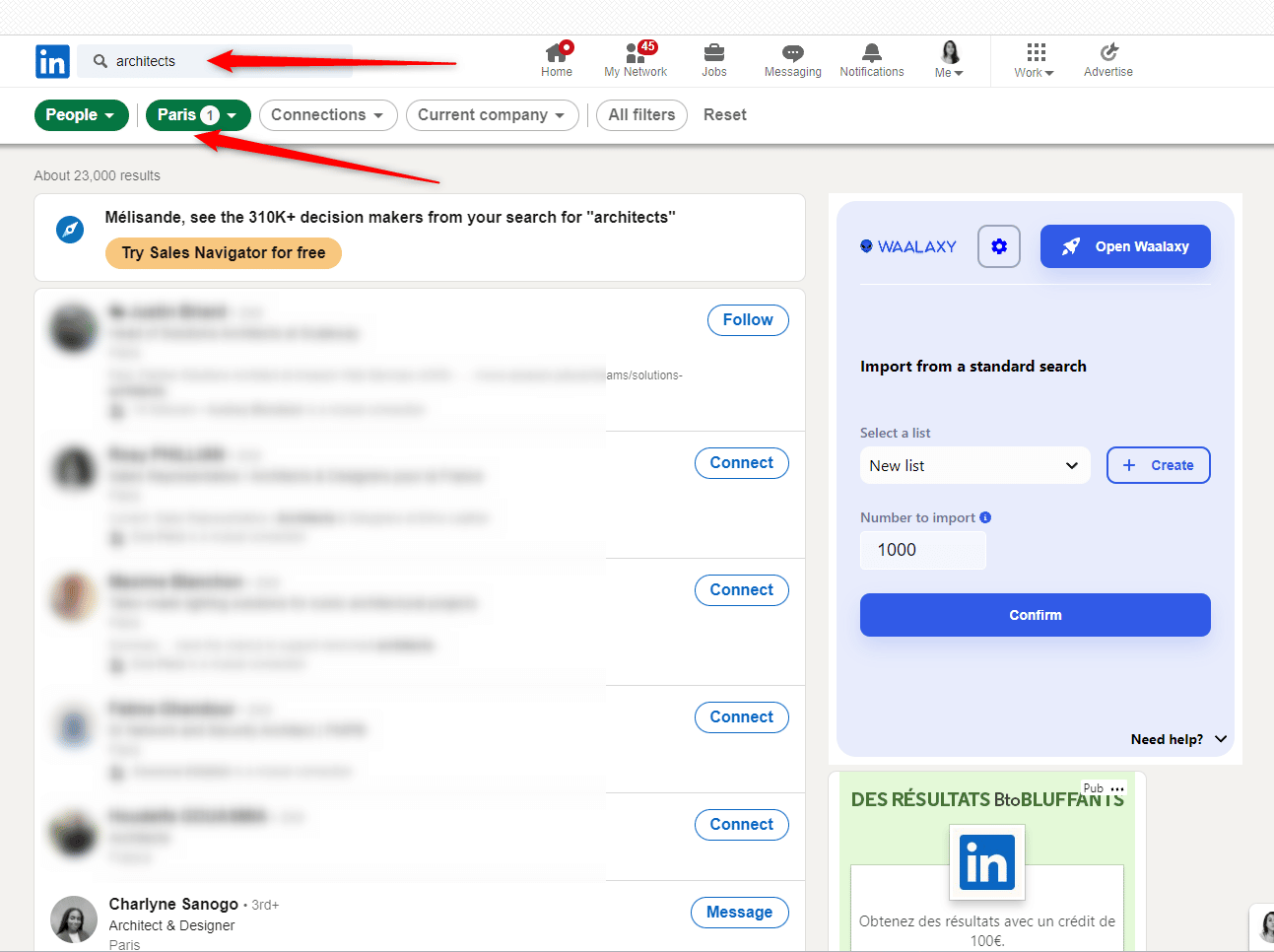This screenshot has width=1274, height=952.
Task: Open the Jobs briefcase icon
Action: [714, 52]
